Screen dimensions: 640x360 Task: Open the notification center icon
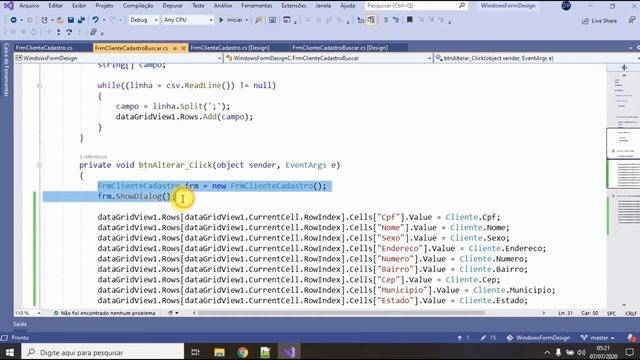629,352
